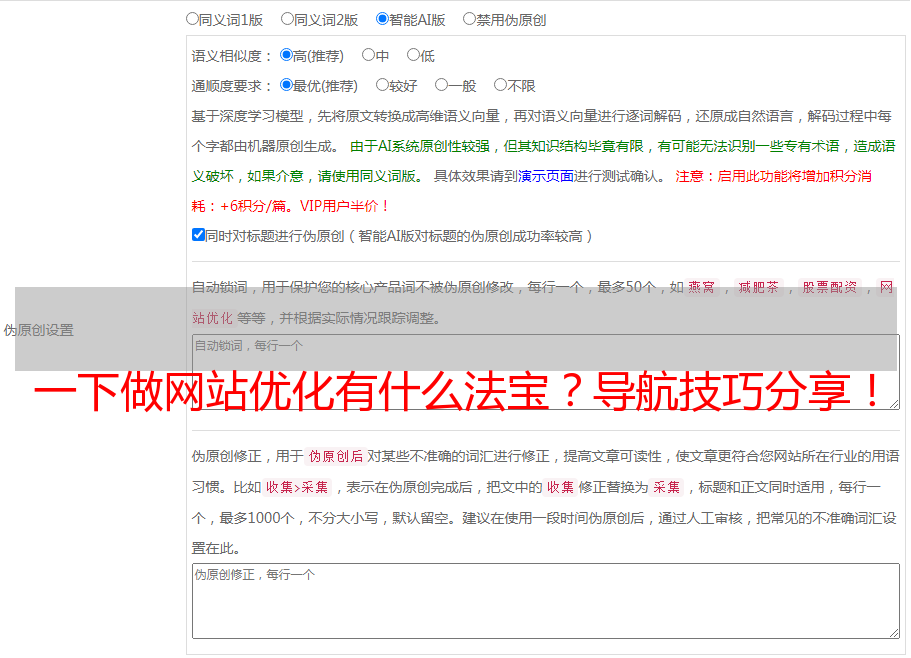The width and height of the screenshot is (911, 658).
Task: Click the 伪原创后 highlighted tag
Action: tap(336, 456)
